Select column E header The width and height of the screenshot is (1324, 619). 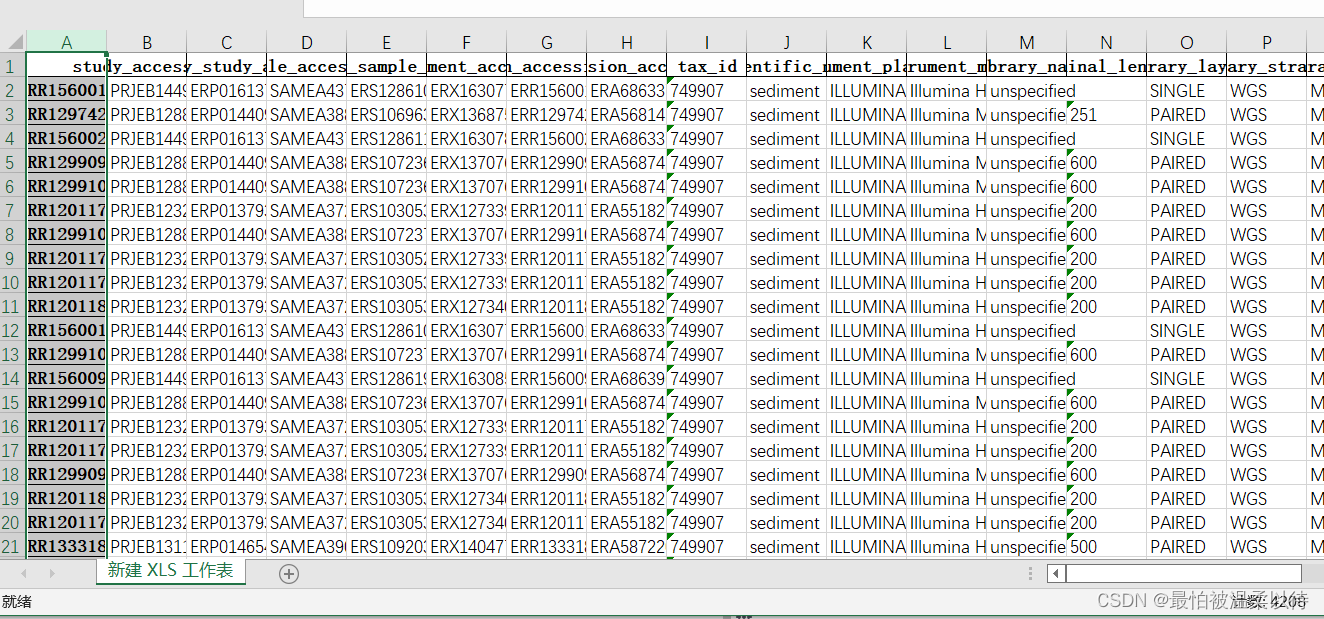point(387,42)
